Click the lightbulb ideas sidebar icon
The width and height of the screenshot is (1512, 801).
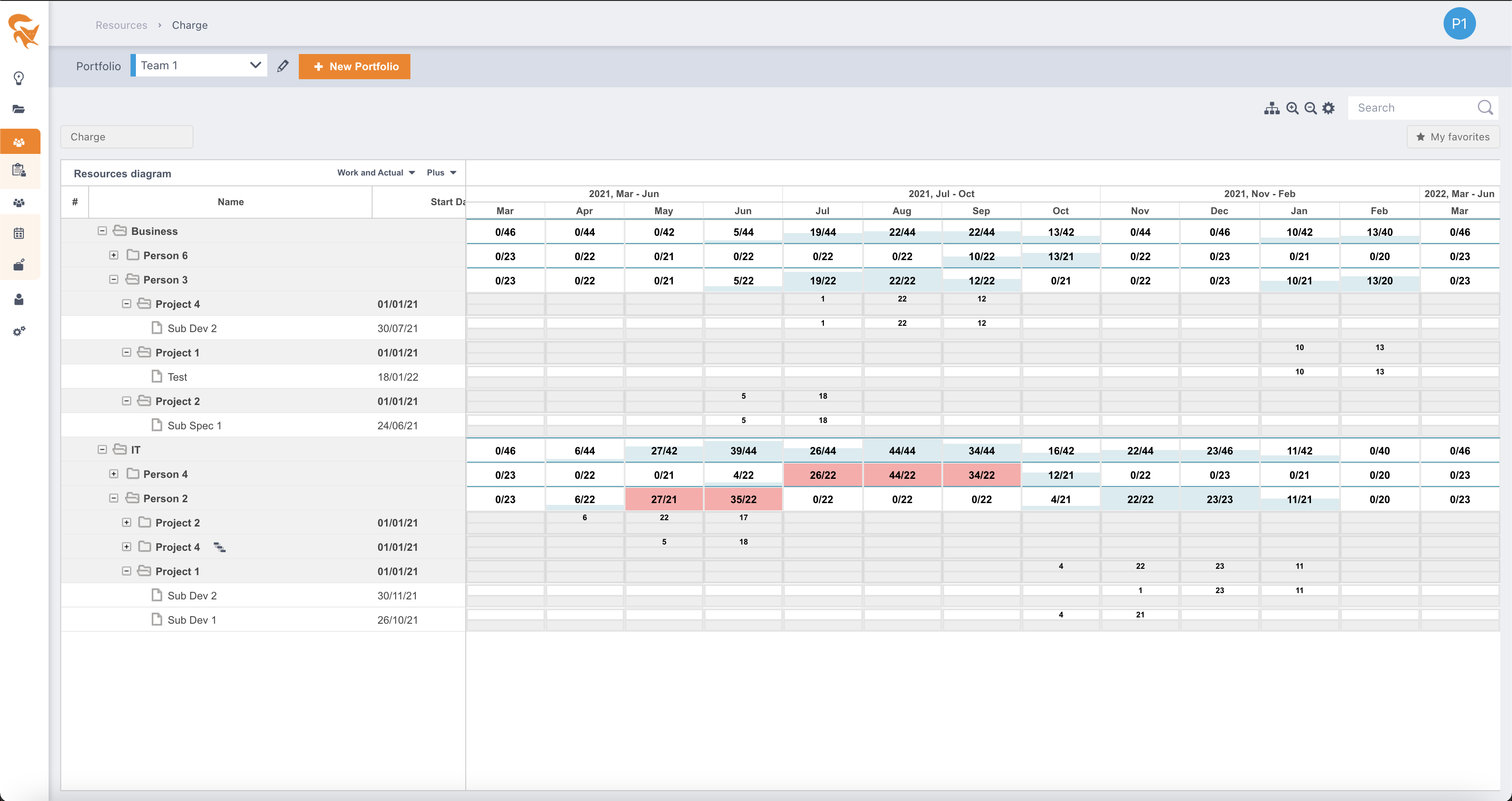(x=19, y=78)
